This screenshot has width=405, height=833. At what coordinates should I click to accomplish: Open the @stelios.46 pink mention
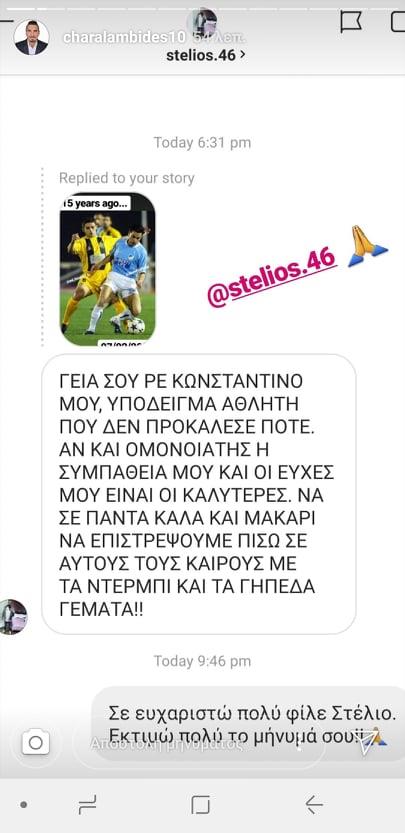pyautogui.click(x=271, y=278)
